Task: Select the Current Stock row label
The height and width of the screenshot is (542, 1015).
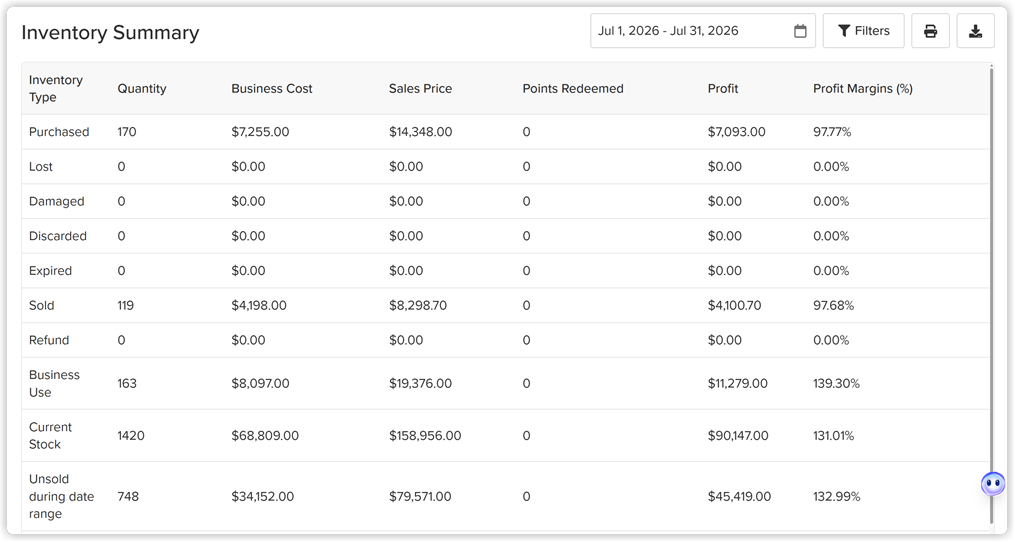Action: click(50, 436)
